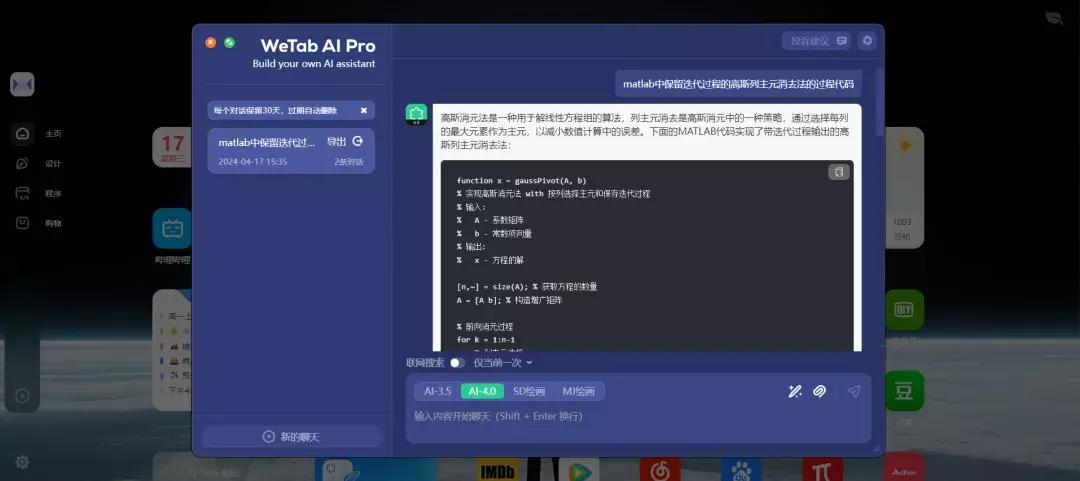Open the green 豆 Douban shortcut
This screenshot has height=481, width=1080.
(904, 391)
